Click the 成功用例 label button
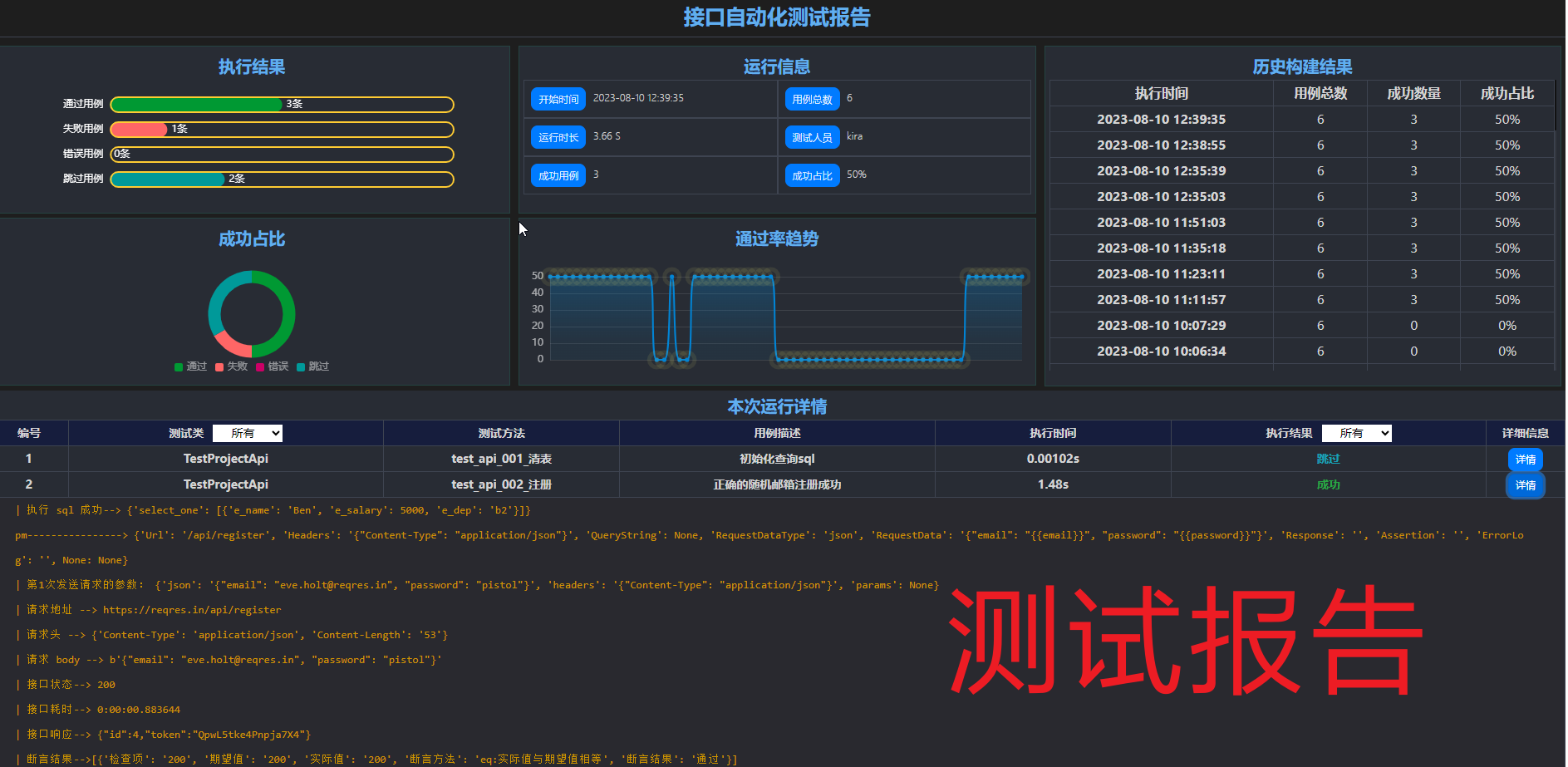 pos(558,175)
